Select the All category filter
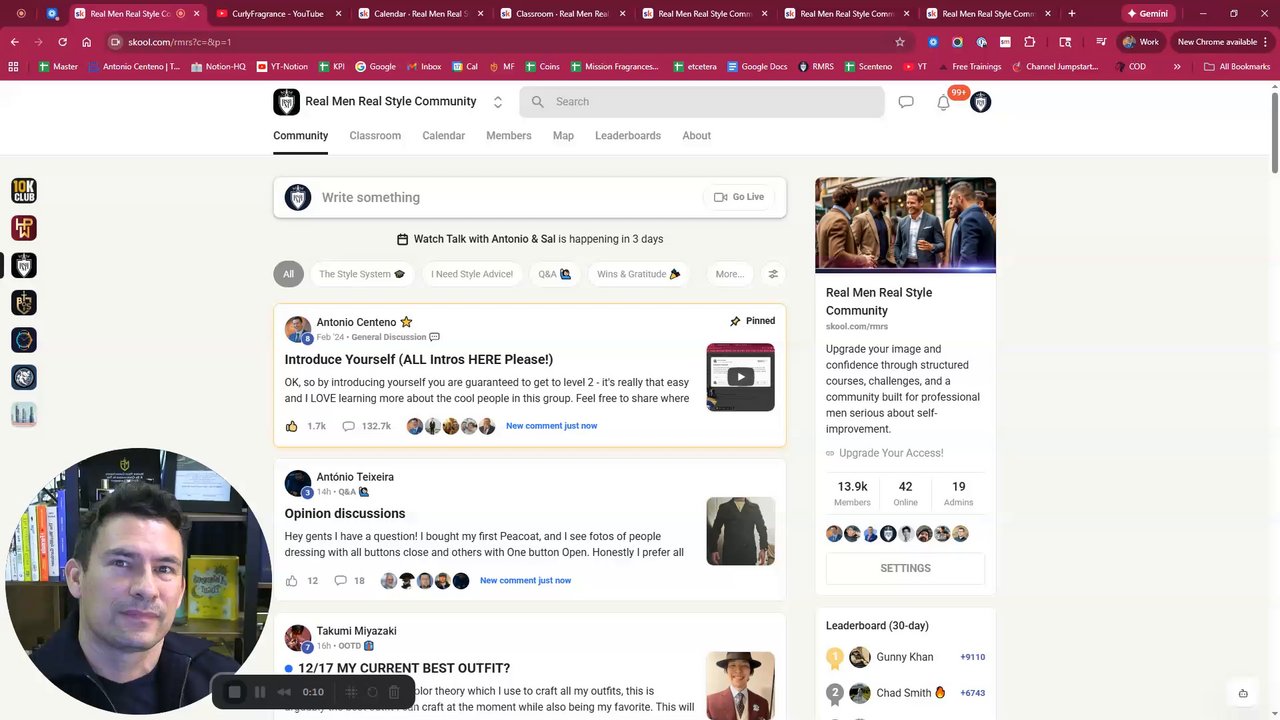The image size is (1280, 720). [288, 274]
